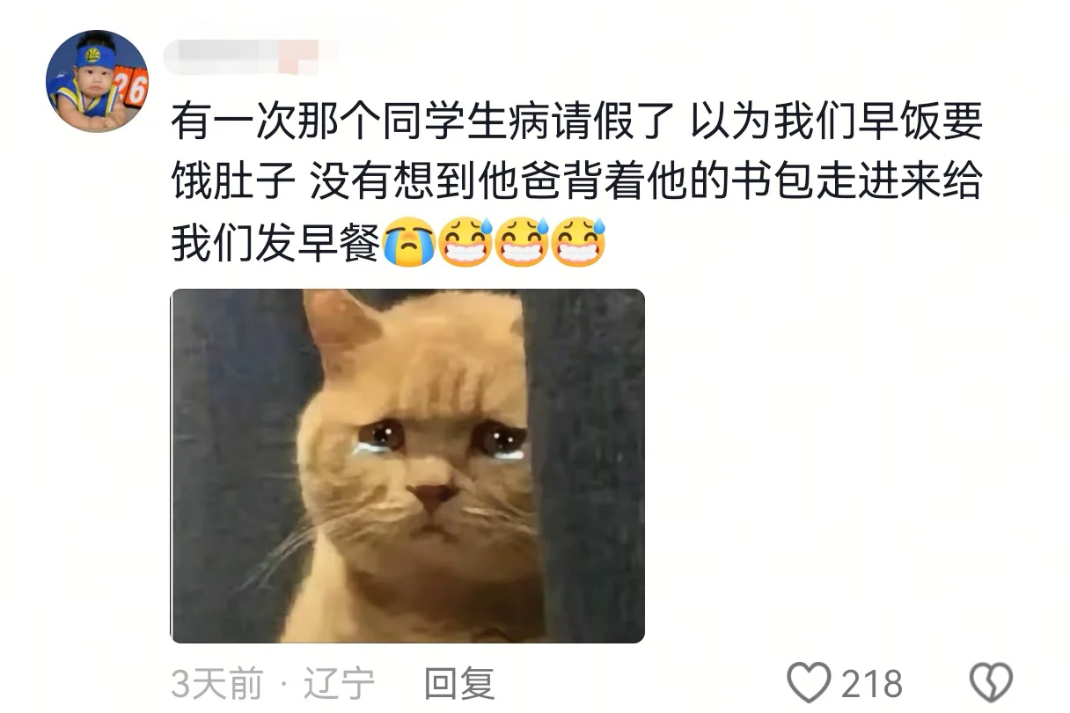Viewport: 1070px width, 713px height.
Task: Click the middle sweat-grin emoji
Action: pyautogui.click(x=522, y=242)
